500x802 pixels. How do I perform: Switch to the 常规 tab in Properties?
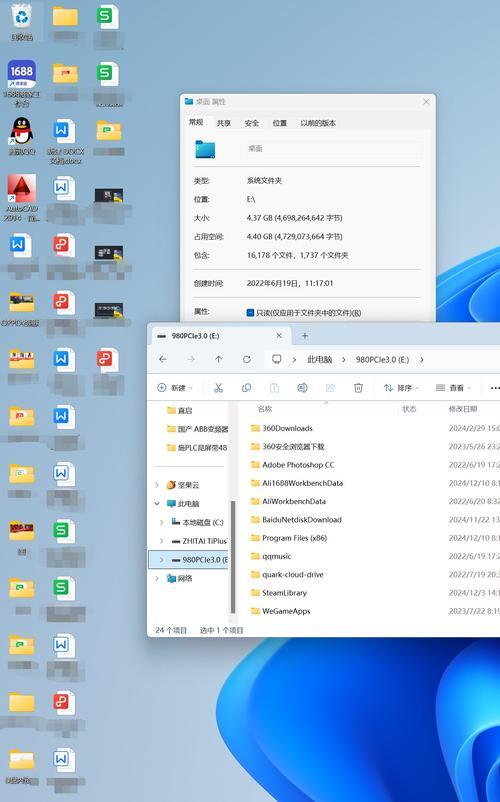pyautogui.click(x=196, y=122)
